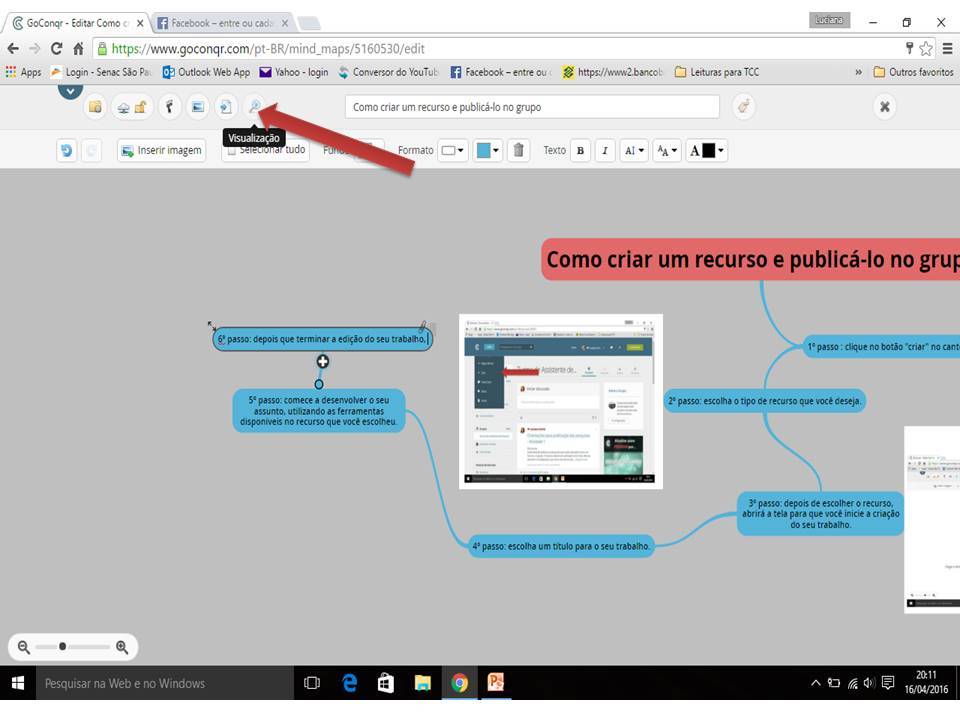
Task: Open the Chrome hamburger menu
Action: (x=948, y=48)
